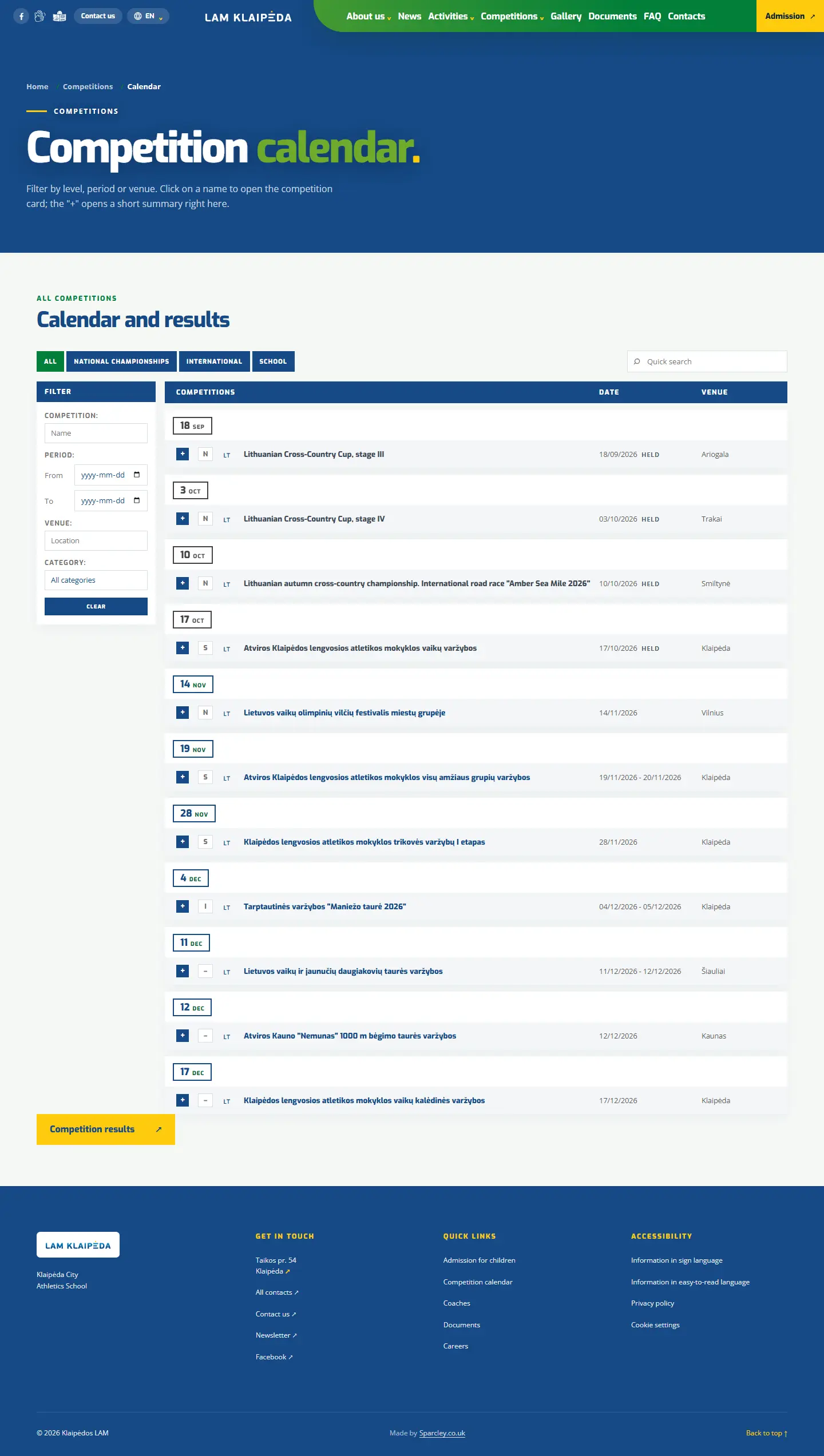The image size is (824, 1456).
Task: Switch to the International filter tab
Action: click(x=214, y=361)
